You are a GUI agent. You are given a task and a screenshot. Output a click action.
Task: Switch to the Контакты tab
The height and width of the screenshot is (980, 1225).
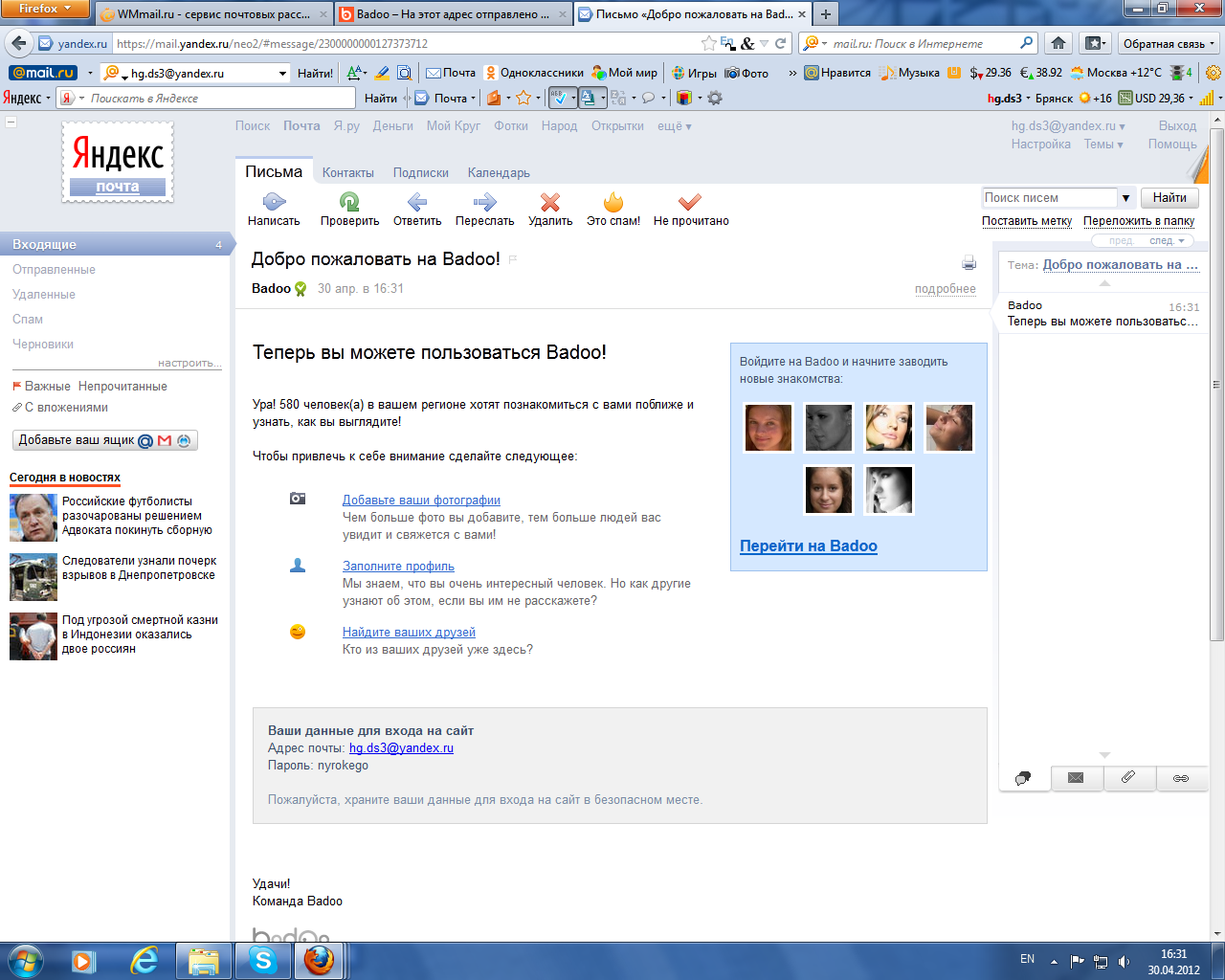pos(348,173)
